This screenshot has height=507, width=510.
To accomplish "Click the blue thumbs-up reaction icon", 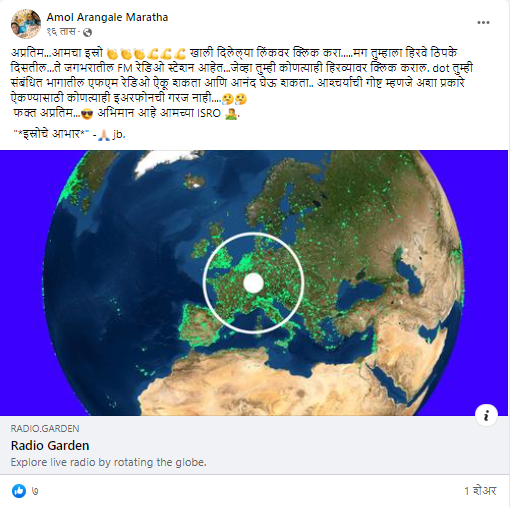I will point(19,491).
